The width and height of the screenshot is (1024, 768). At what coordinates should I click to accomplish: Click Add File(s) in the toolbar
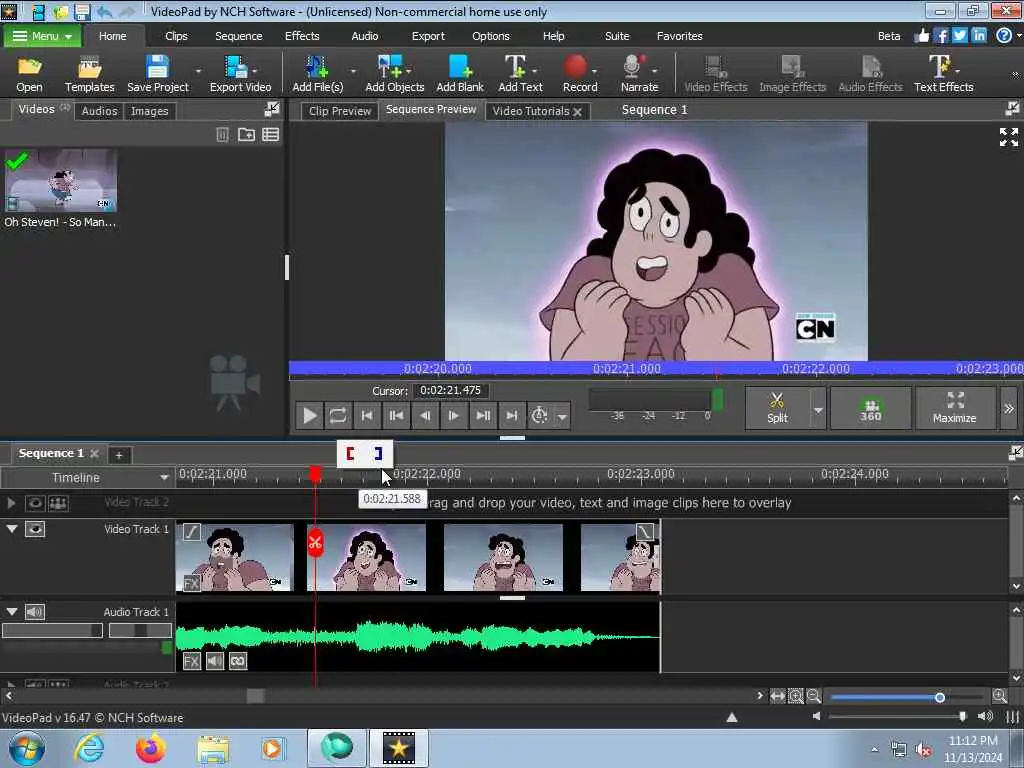coord(317,73)
